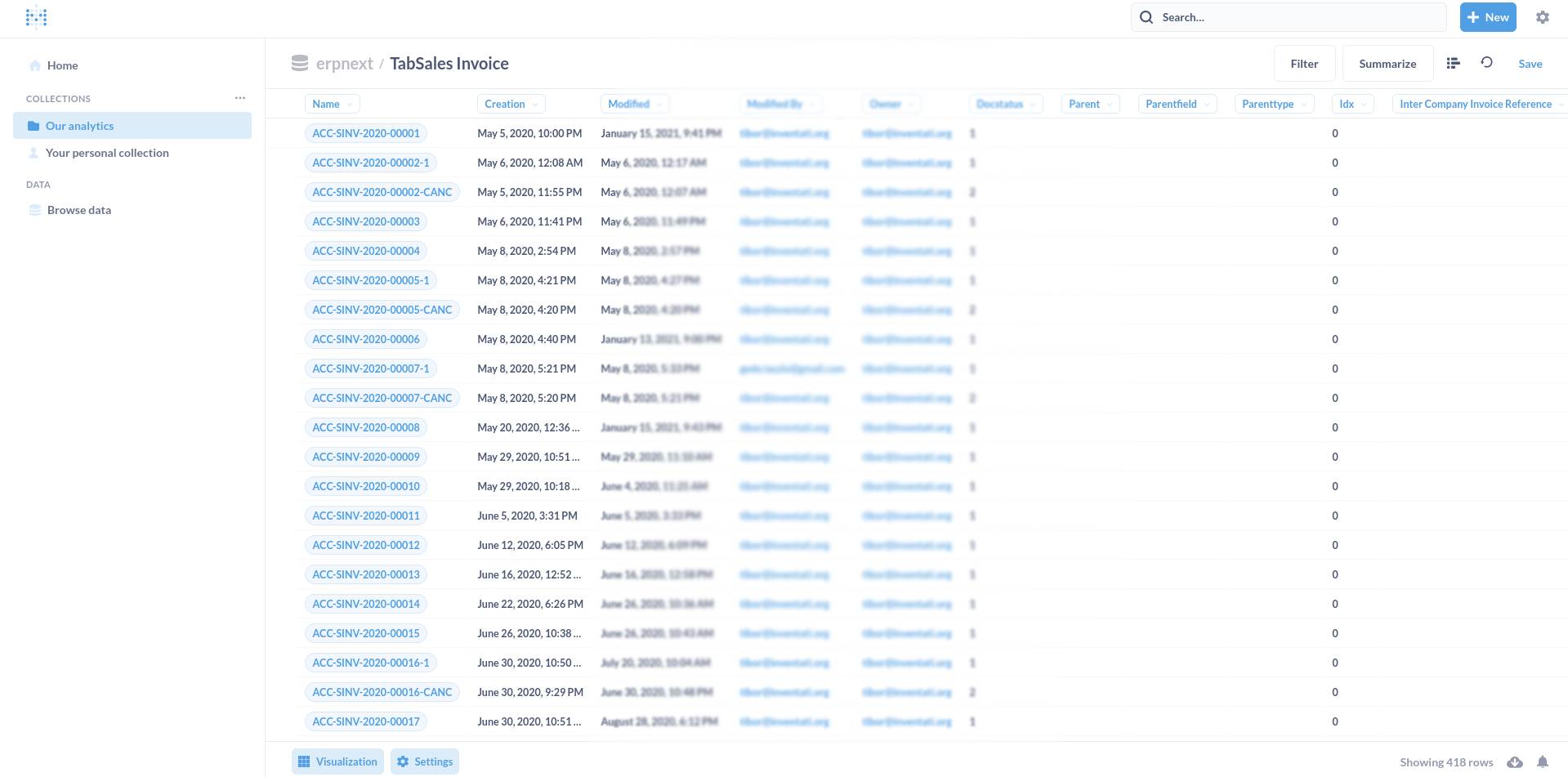Open Idx column header dropdown
The image size is (1568, 777).
point(1351,104)
